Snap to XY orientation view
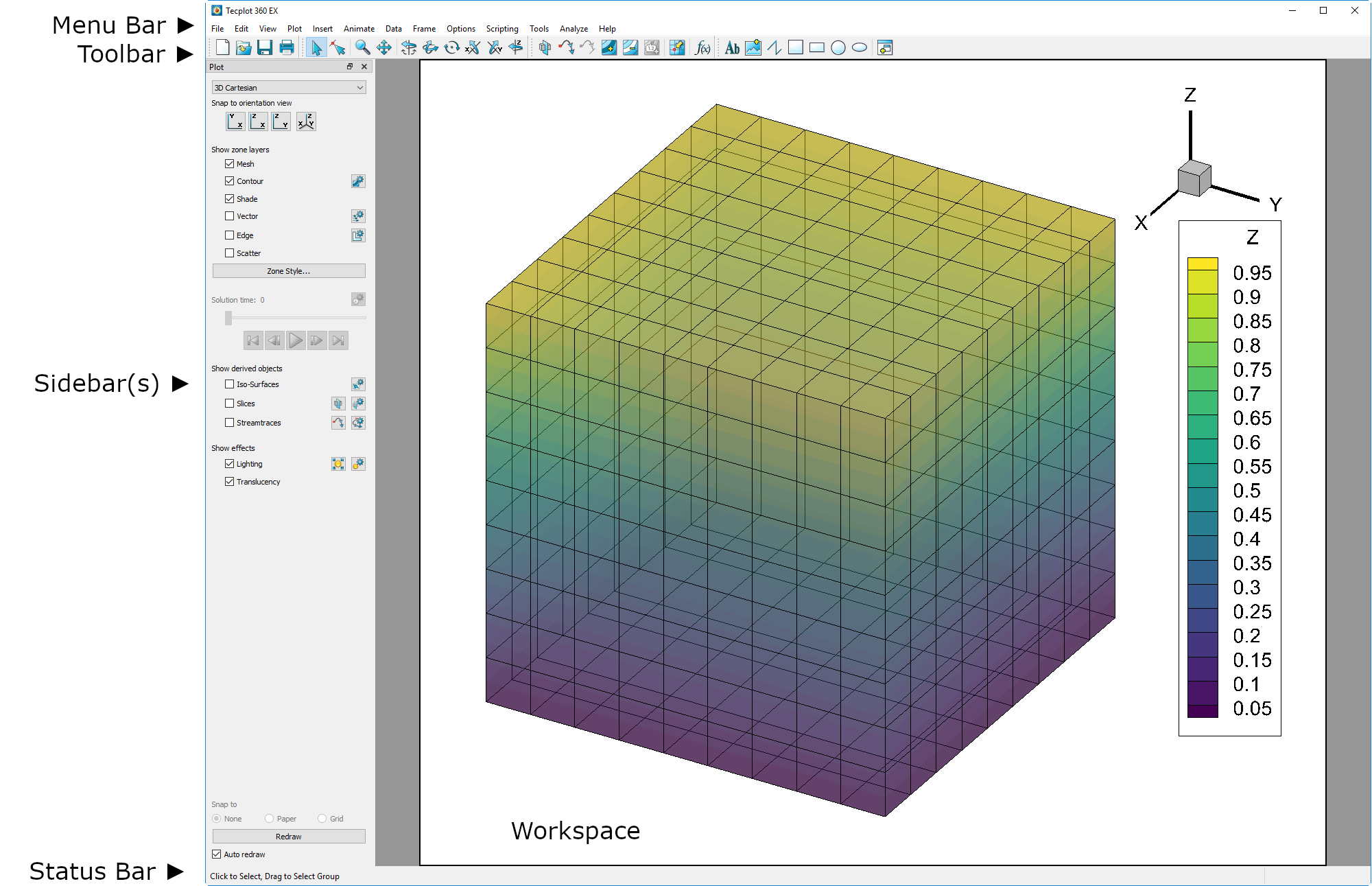This screenshot has height=886, width=1372. [x=235, y=121]
